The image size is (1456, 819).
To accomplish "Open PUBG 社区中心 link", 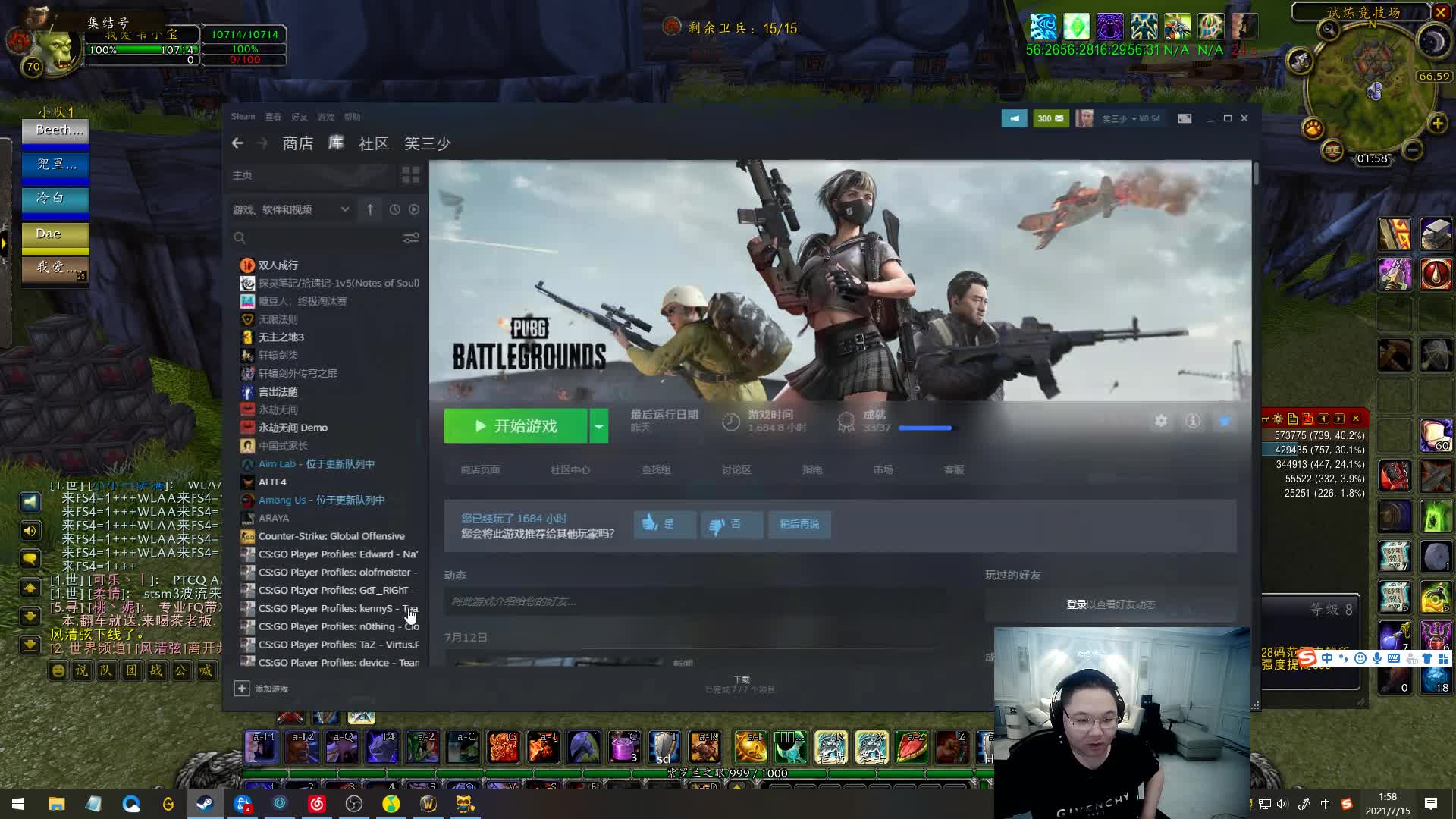I will point(570,470).
